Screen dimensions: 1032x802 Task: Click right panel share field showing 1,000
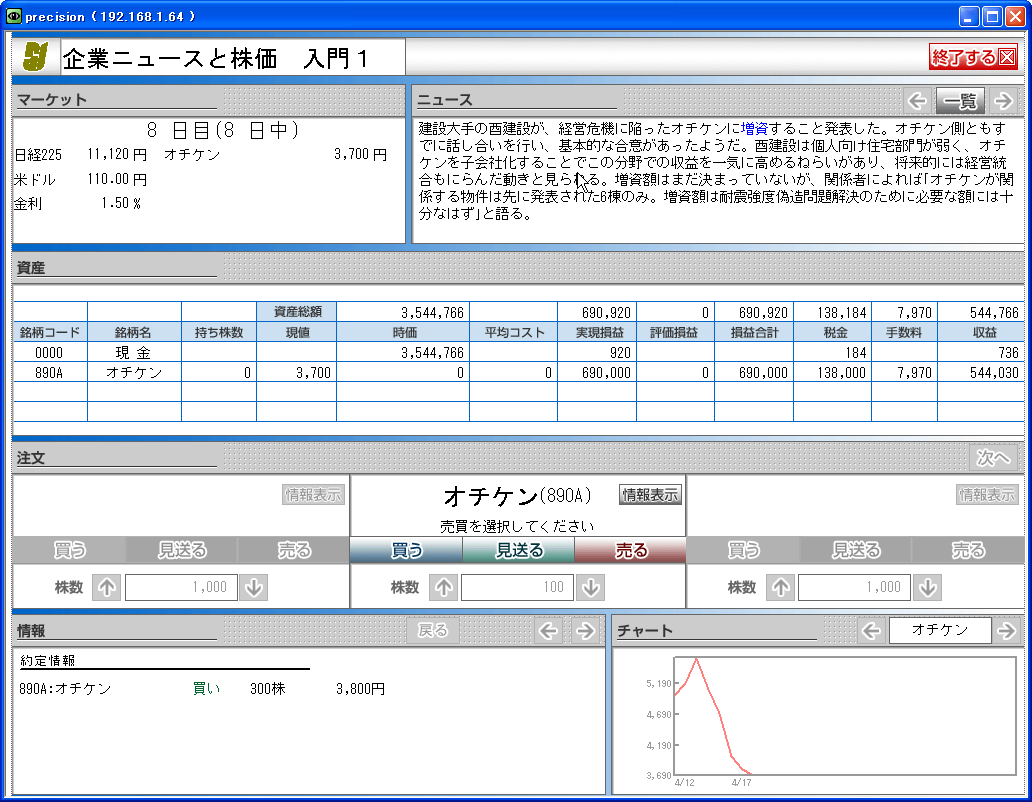(854, 587)
